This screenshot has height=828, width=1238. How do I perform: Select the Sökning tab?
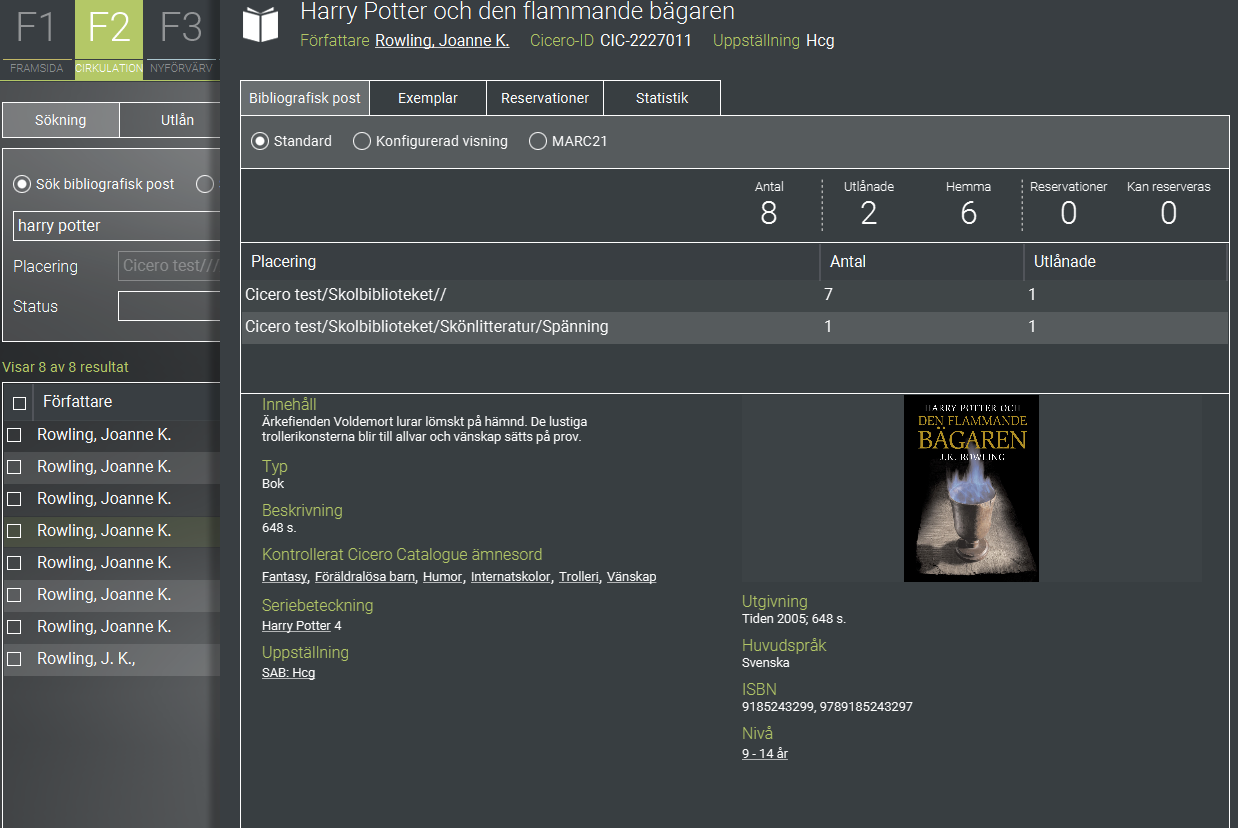pyautogui.click(x=61, y=120)
